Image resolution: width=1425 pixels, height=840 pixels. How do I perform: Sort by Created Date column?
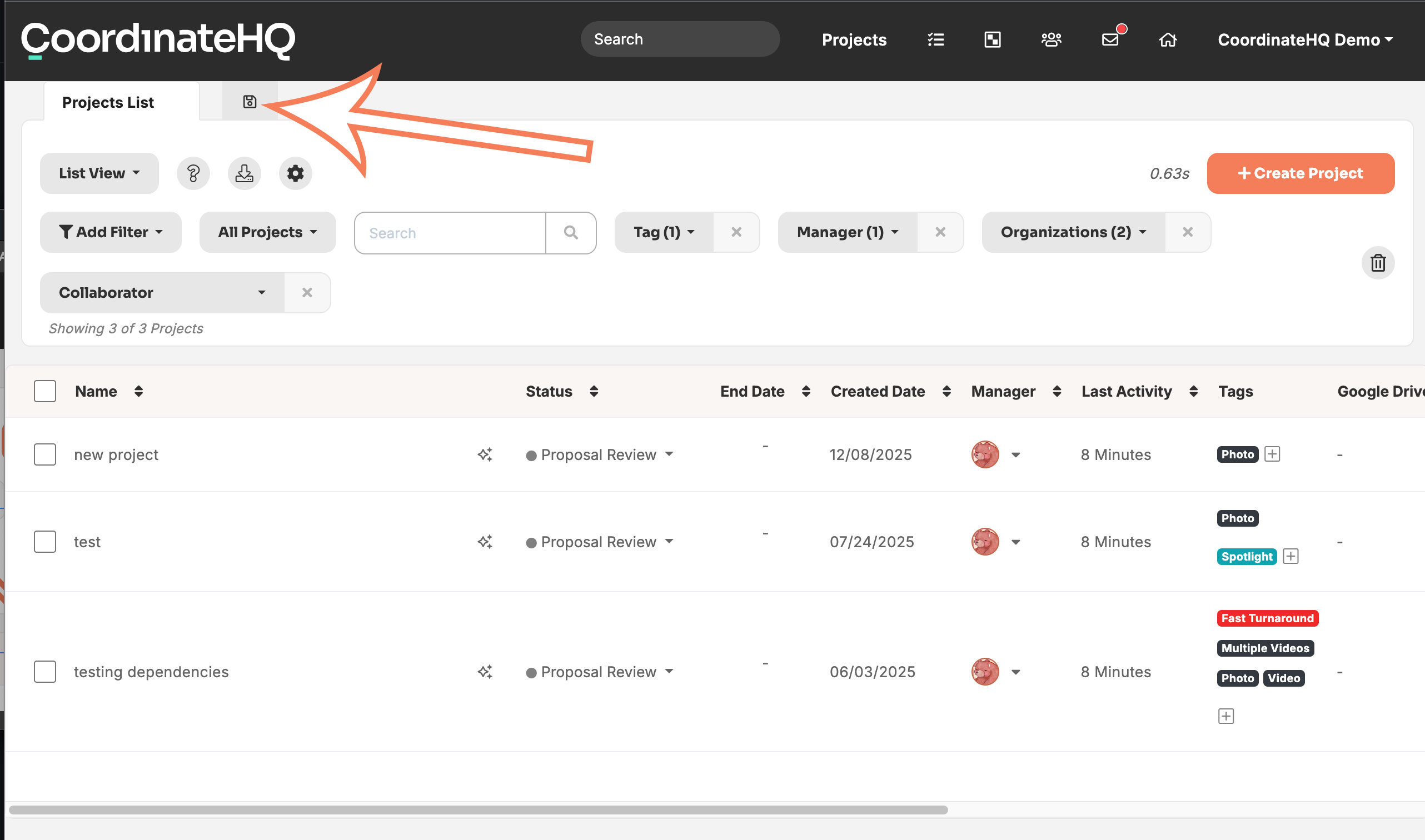(x=946, y=391)
